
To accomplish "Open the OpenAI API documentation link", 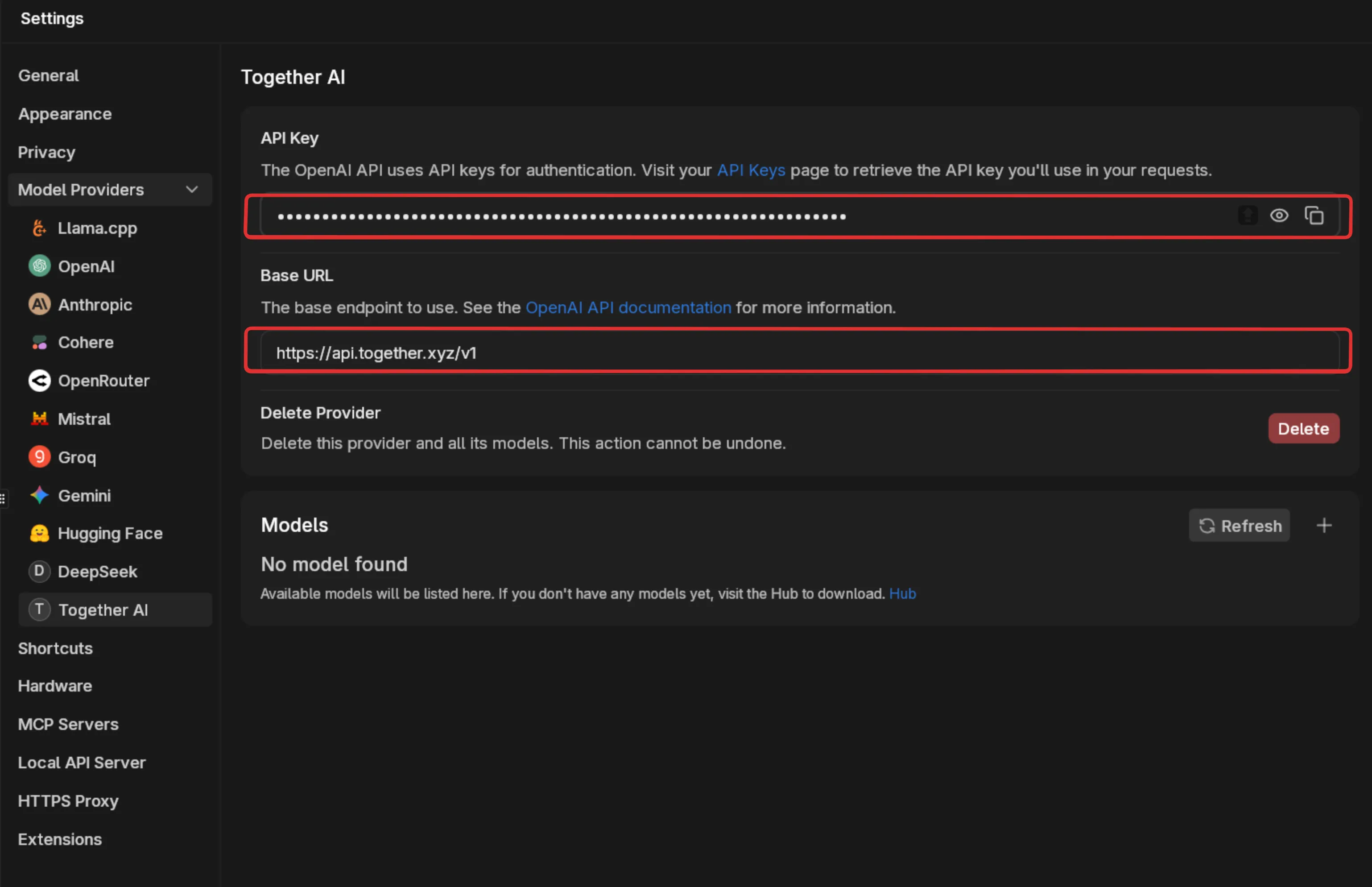I will tap(628, 307).
